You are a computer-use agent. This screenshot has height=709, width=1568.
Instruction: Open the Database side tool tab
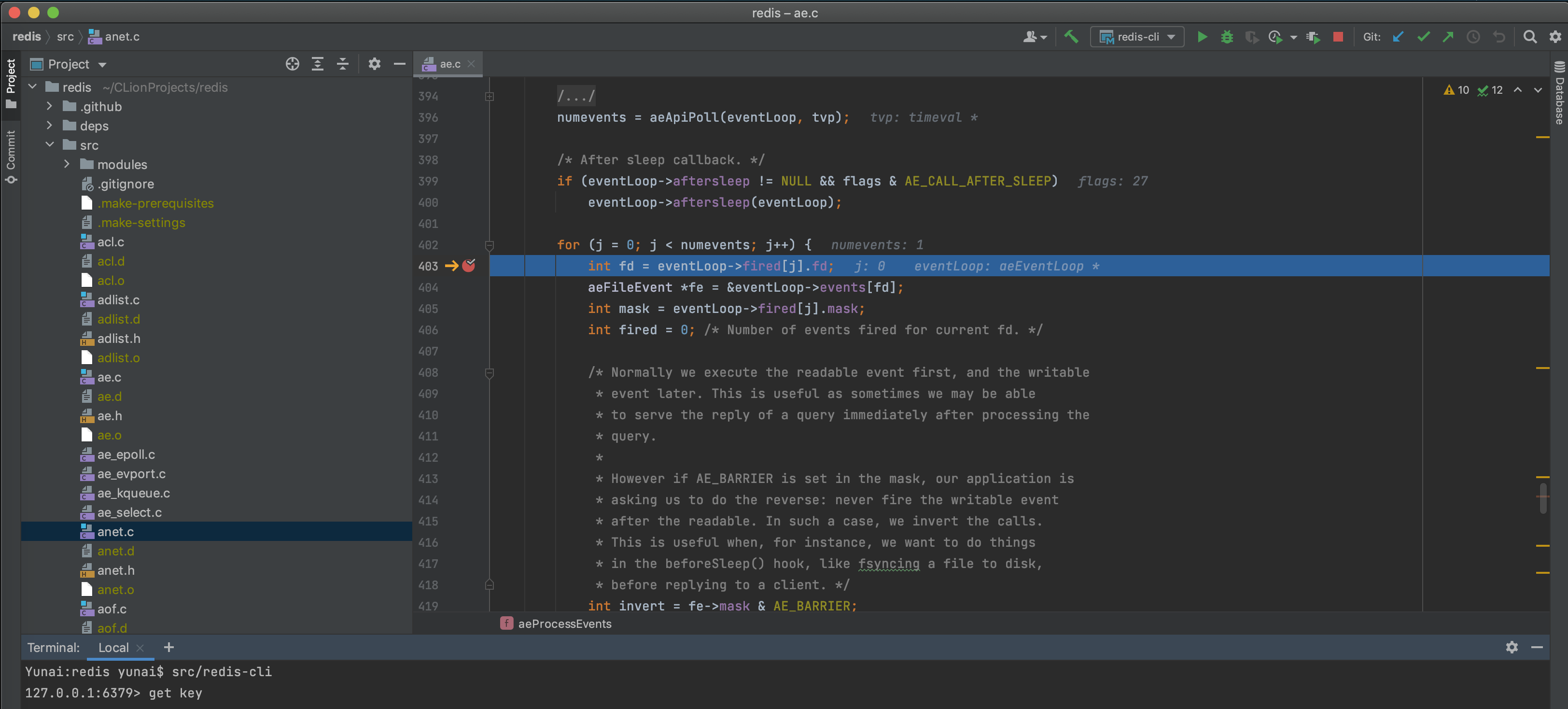click(1559, 93)
